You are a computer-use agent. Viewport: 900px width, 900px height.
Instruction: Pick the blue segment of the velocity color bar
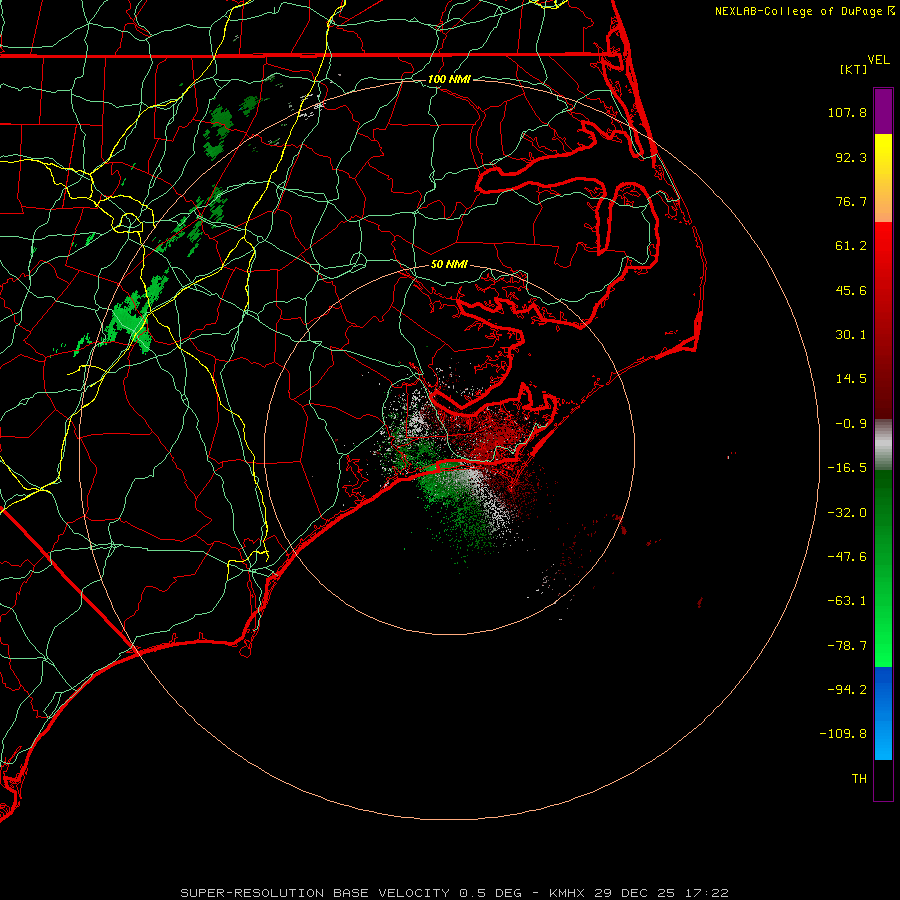(x=883, y=713)
